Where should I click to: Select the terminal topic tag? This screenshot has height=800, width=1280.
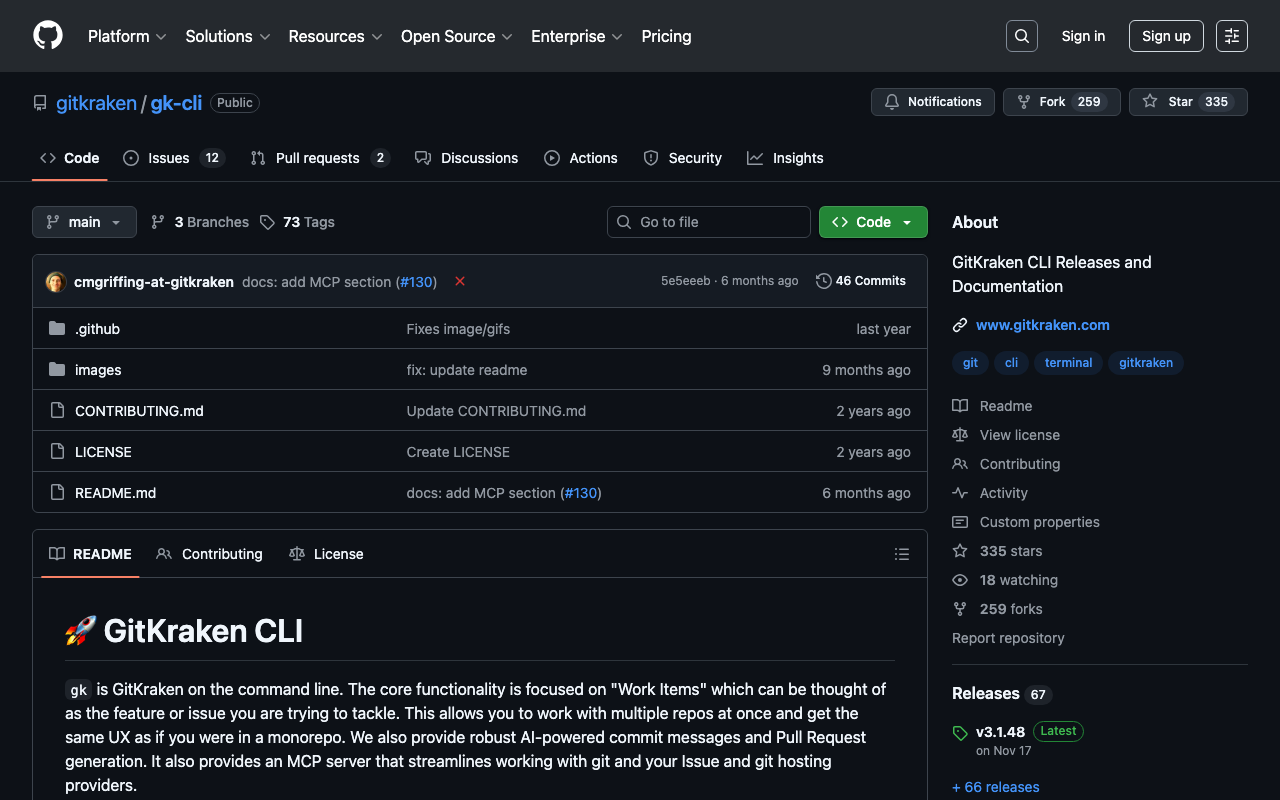pos(1068,363)
